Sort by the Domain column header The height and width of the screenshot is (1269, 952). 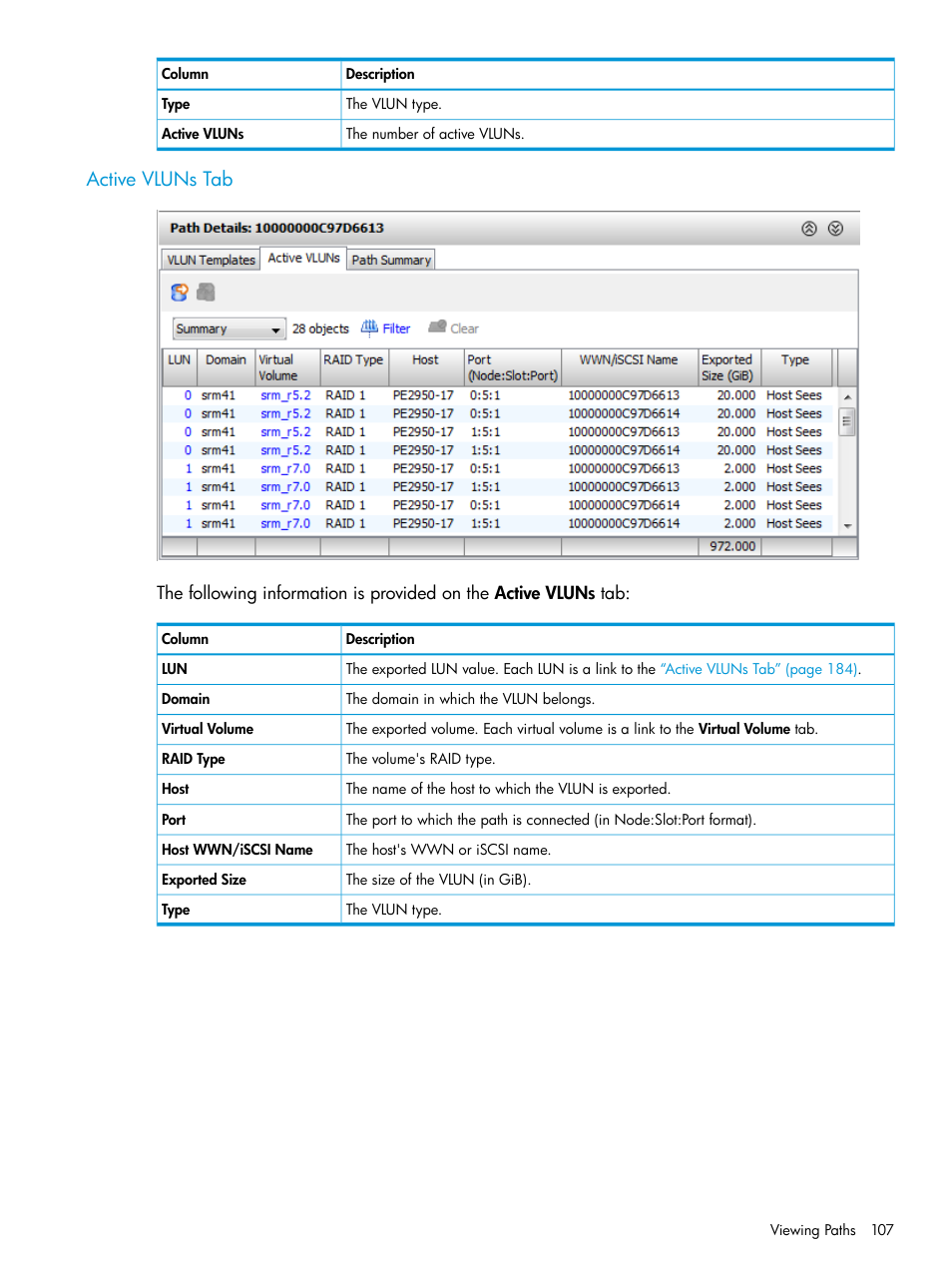[x=227, y=367]
